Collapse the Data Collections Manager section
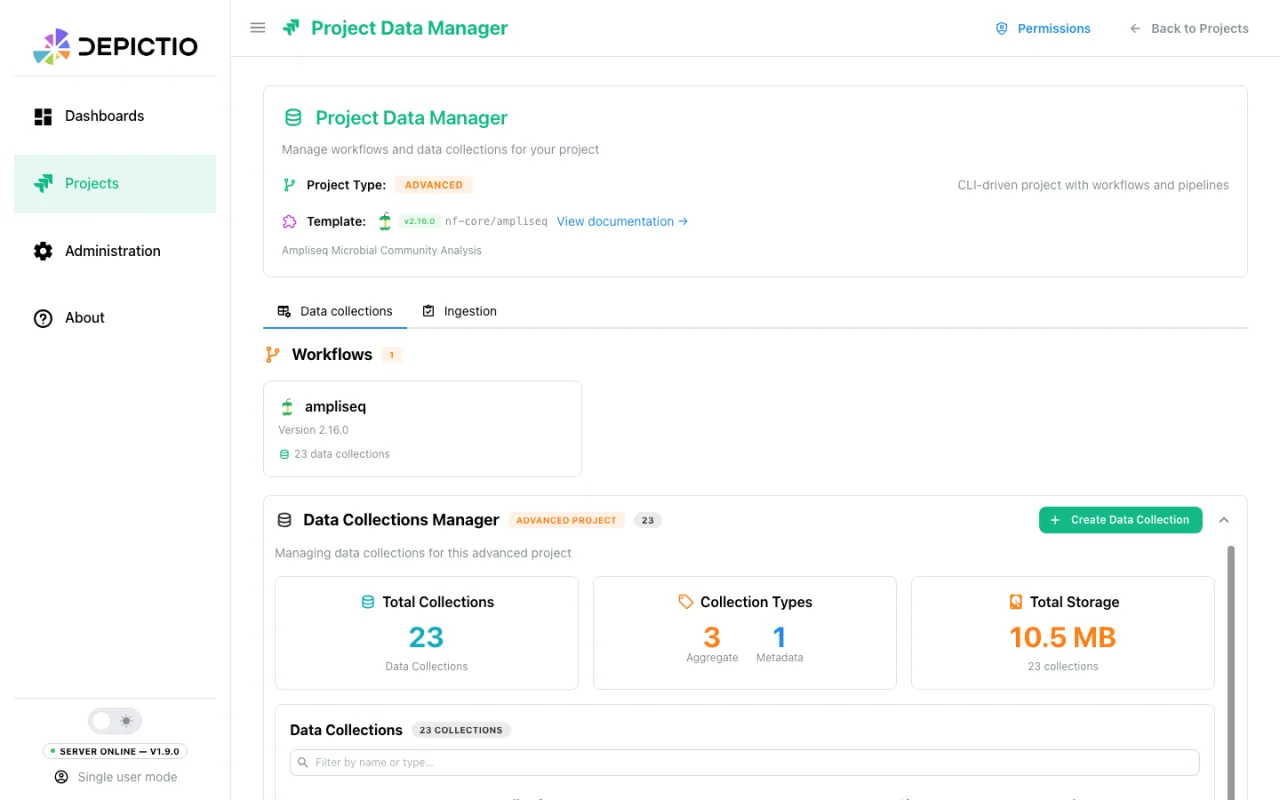 (x=1224, y=520)
